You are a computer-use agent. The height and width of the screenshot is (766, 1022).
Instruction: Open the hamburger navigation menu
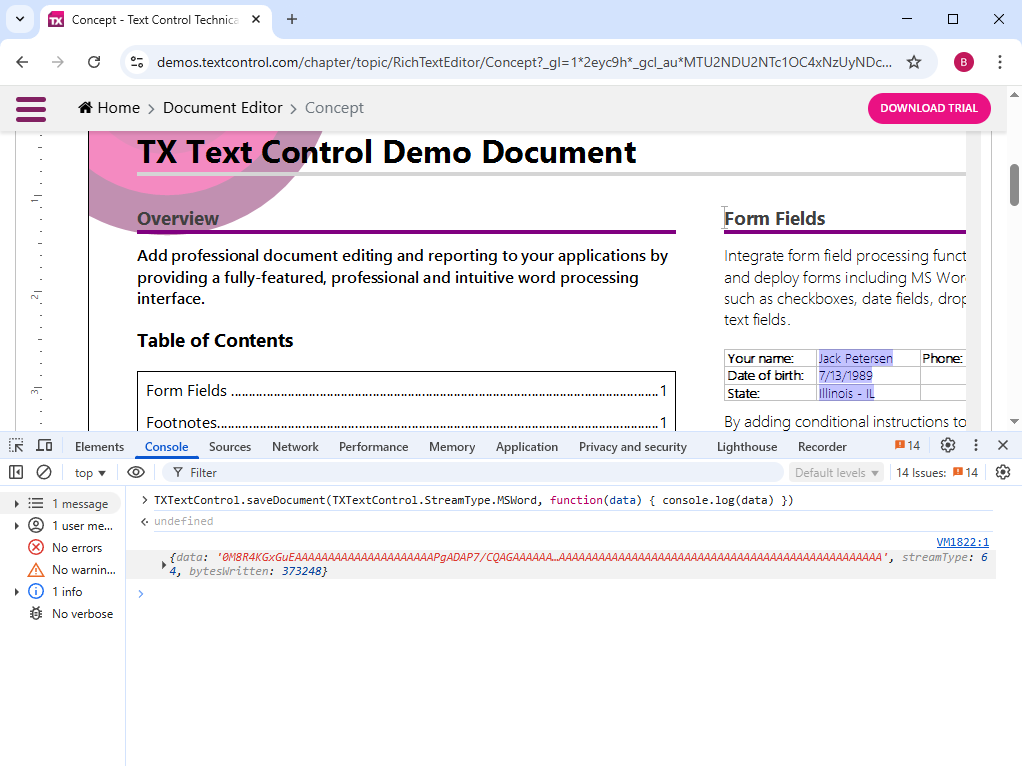tap(31, 109)
